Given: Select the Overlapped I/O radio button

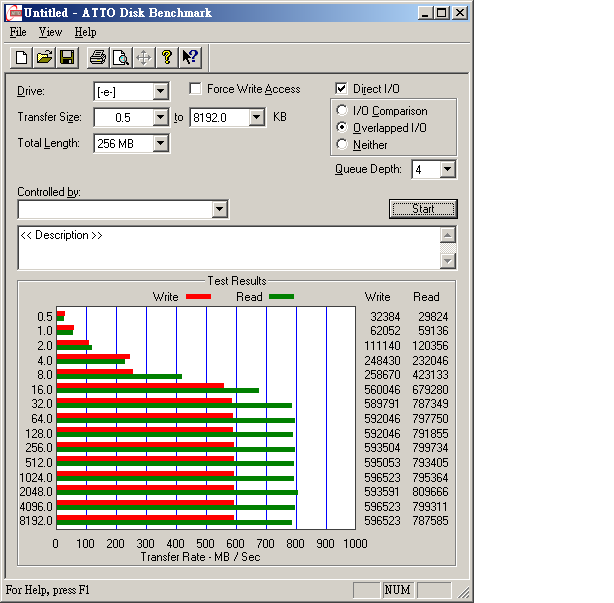Looking at the screenshot, I should point(342,127).
